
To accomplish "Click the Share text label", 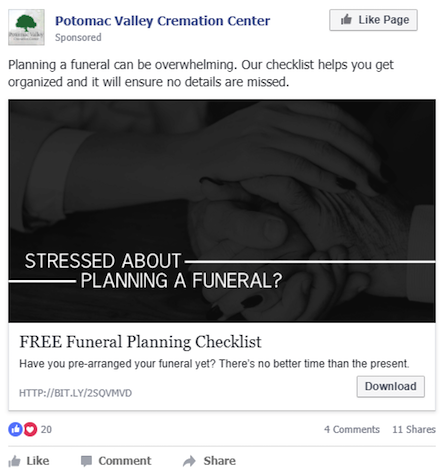I will [x=220, y=461].
